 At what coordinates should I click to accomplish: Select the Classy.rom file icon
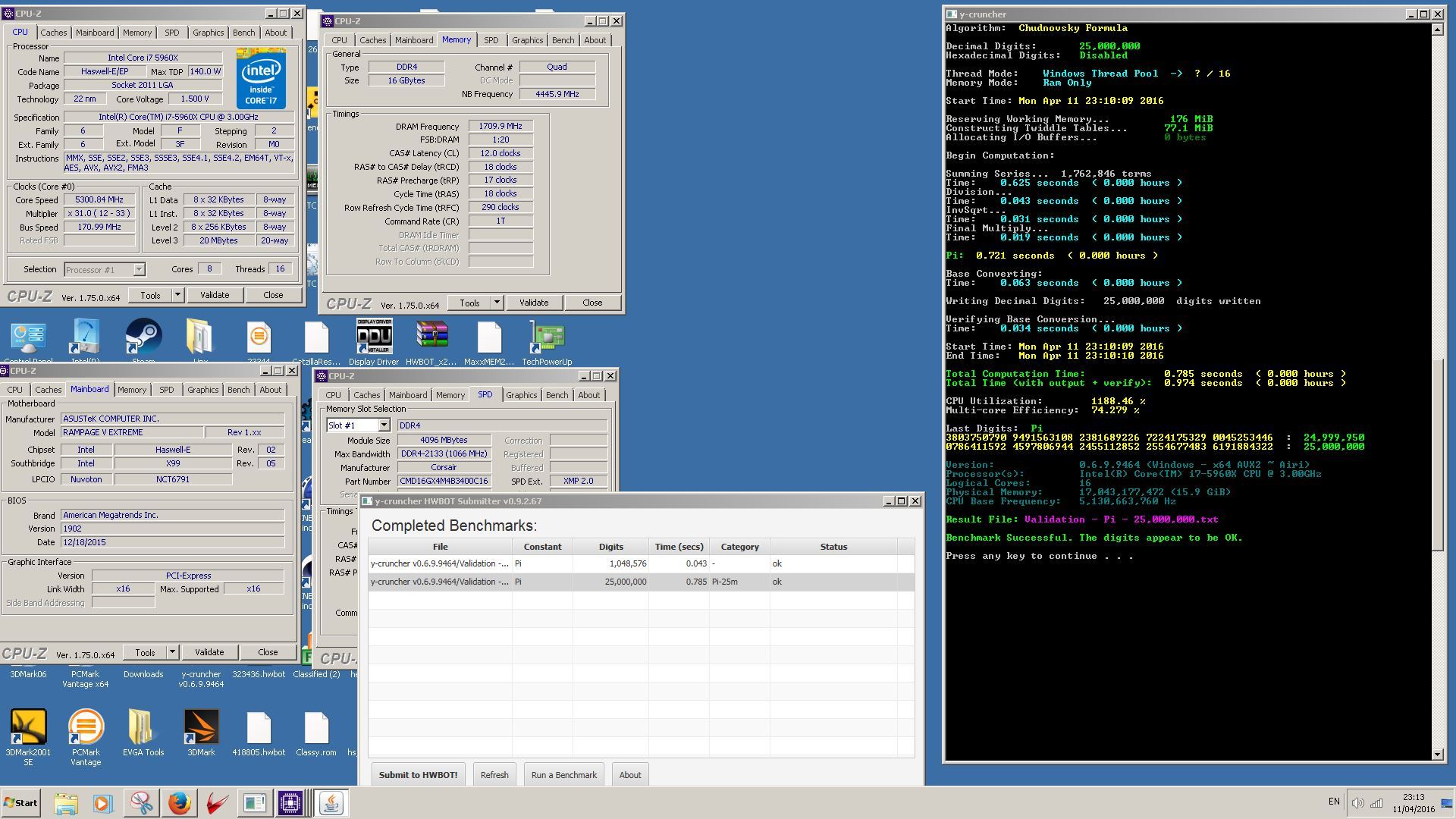(x=316, y=733)
